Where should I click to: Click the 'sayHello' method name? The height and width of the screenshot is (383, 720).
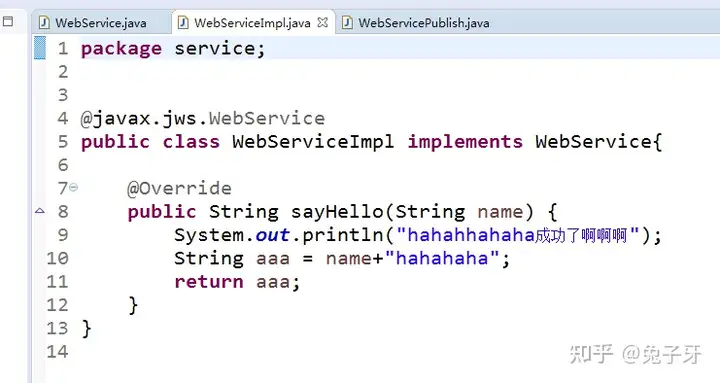point(337,212)
